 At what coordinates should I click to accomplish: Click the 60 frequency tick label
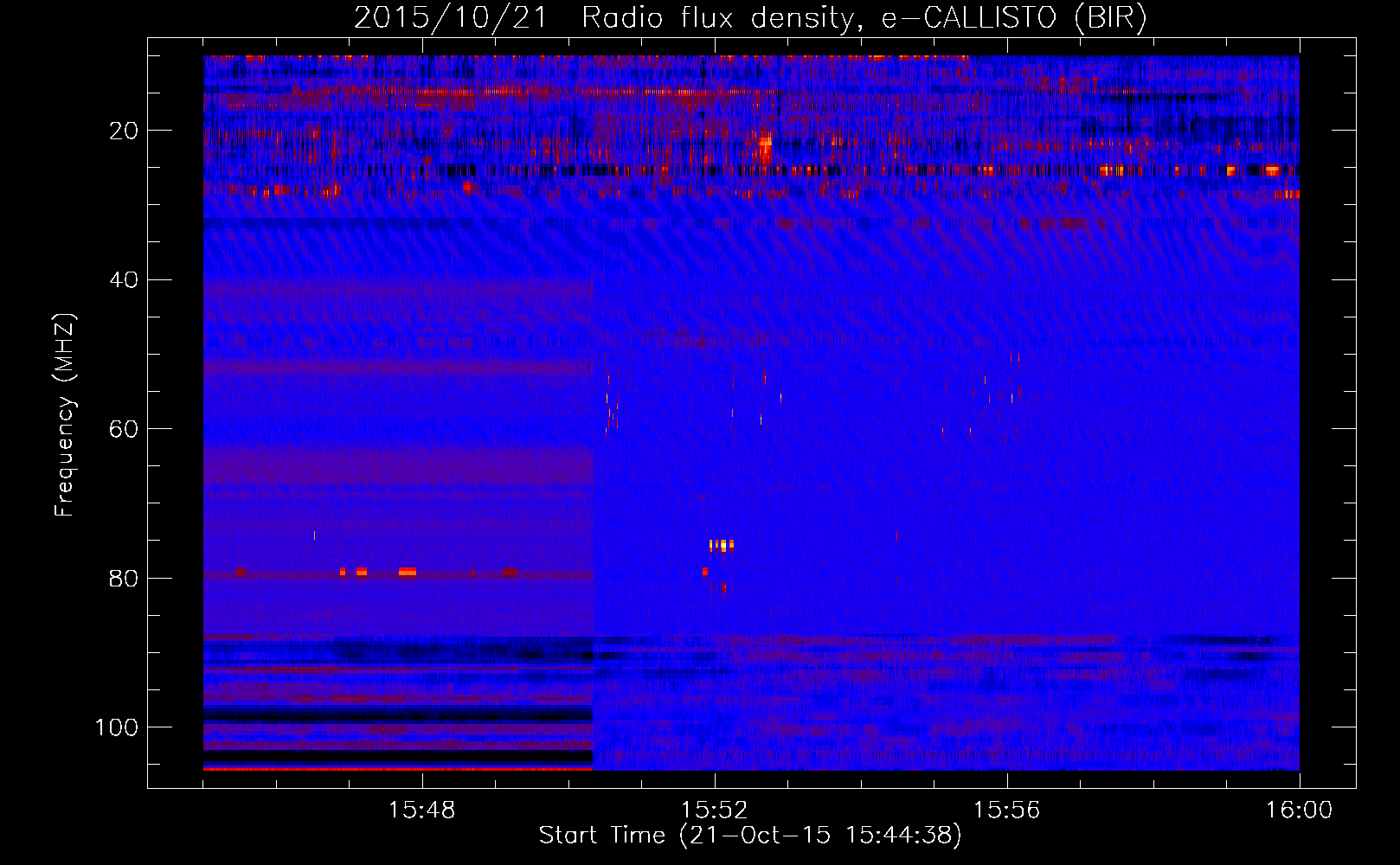click(125, 429)
